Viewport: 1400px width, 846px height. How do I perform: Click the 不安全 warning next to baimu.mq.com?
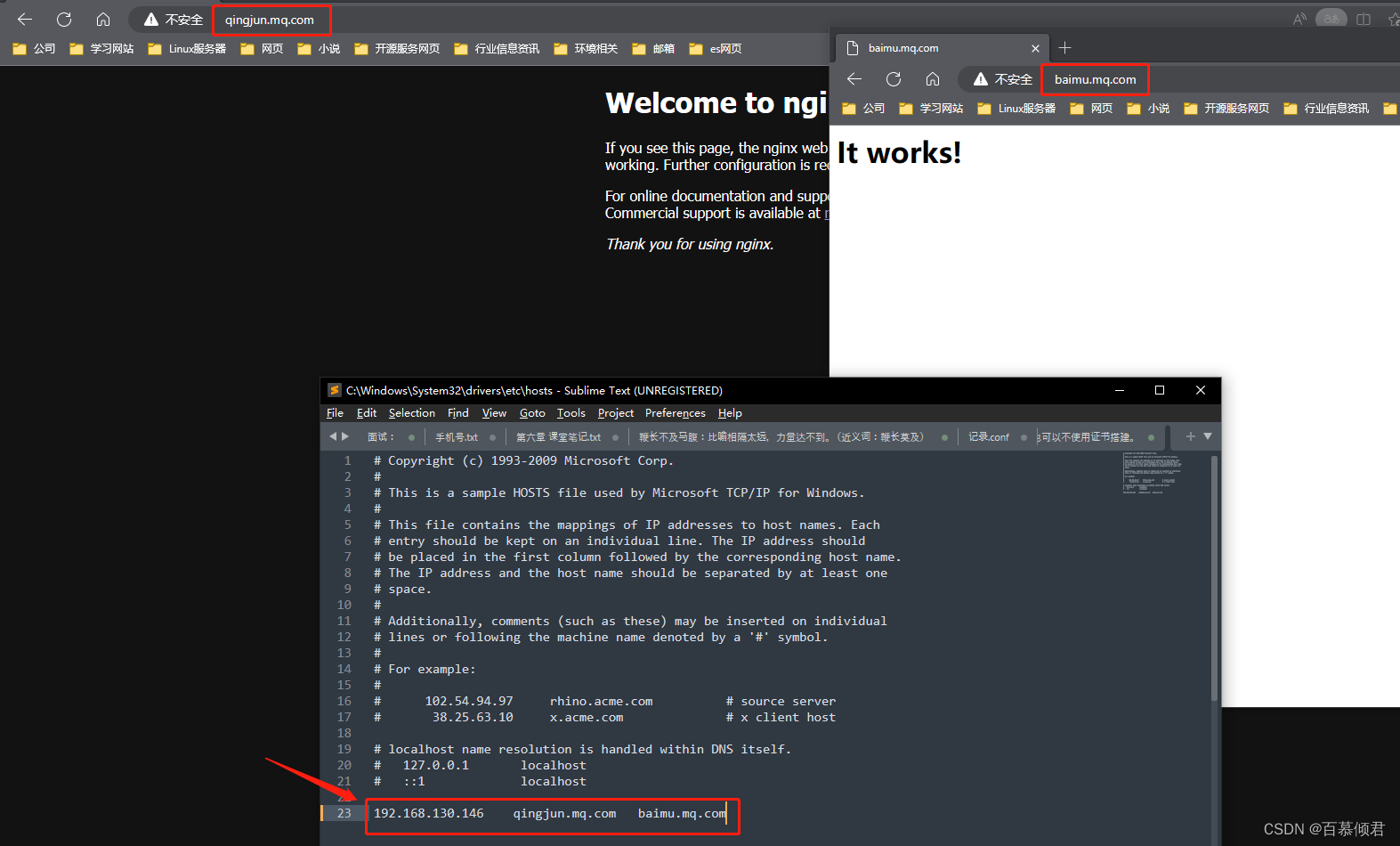pos(1003,79)
